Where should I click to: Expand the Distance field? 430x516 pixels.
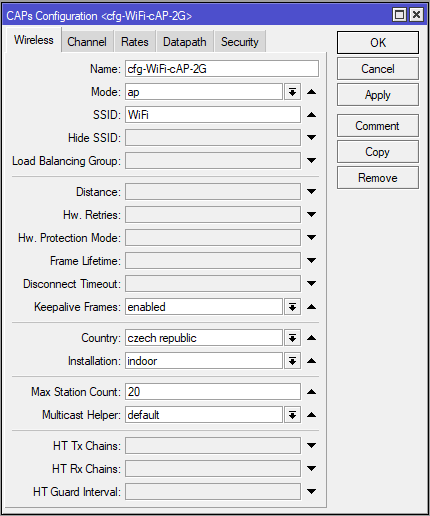[311, 191]
